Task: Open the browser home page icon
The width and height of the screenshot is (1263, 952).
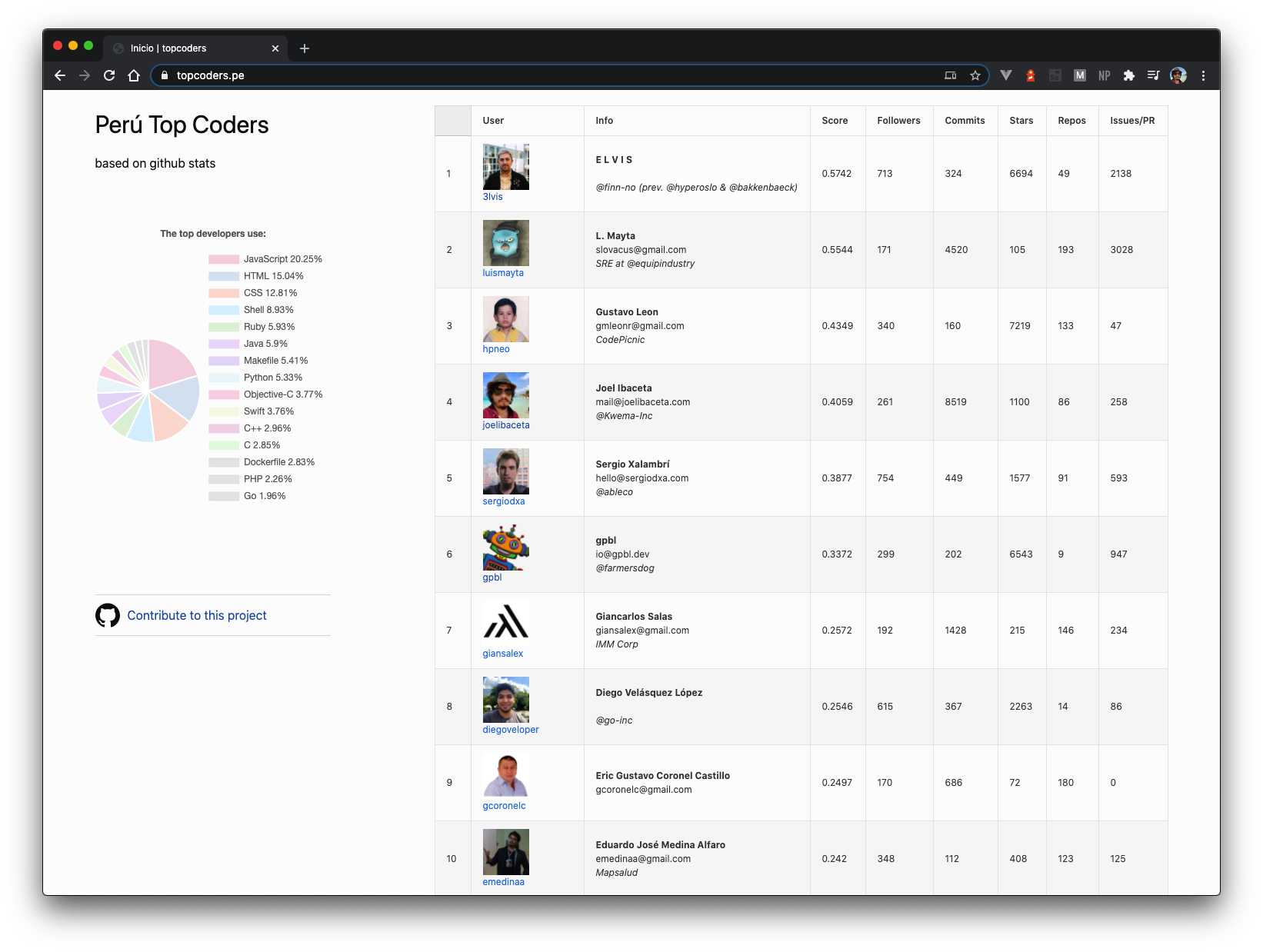Action: [x=134, y=75]
